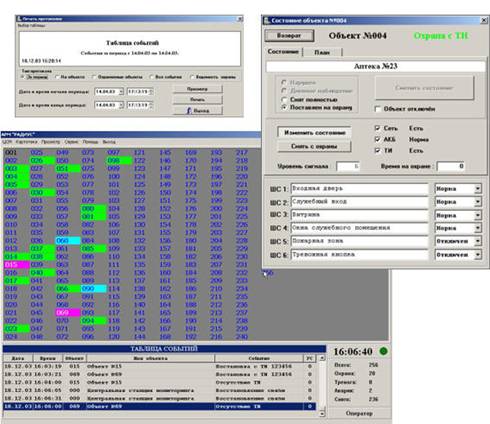Open the ШС 3 state dropdown
490x424 pixels.
click(478, 215)
